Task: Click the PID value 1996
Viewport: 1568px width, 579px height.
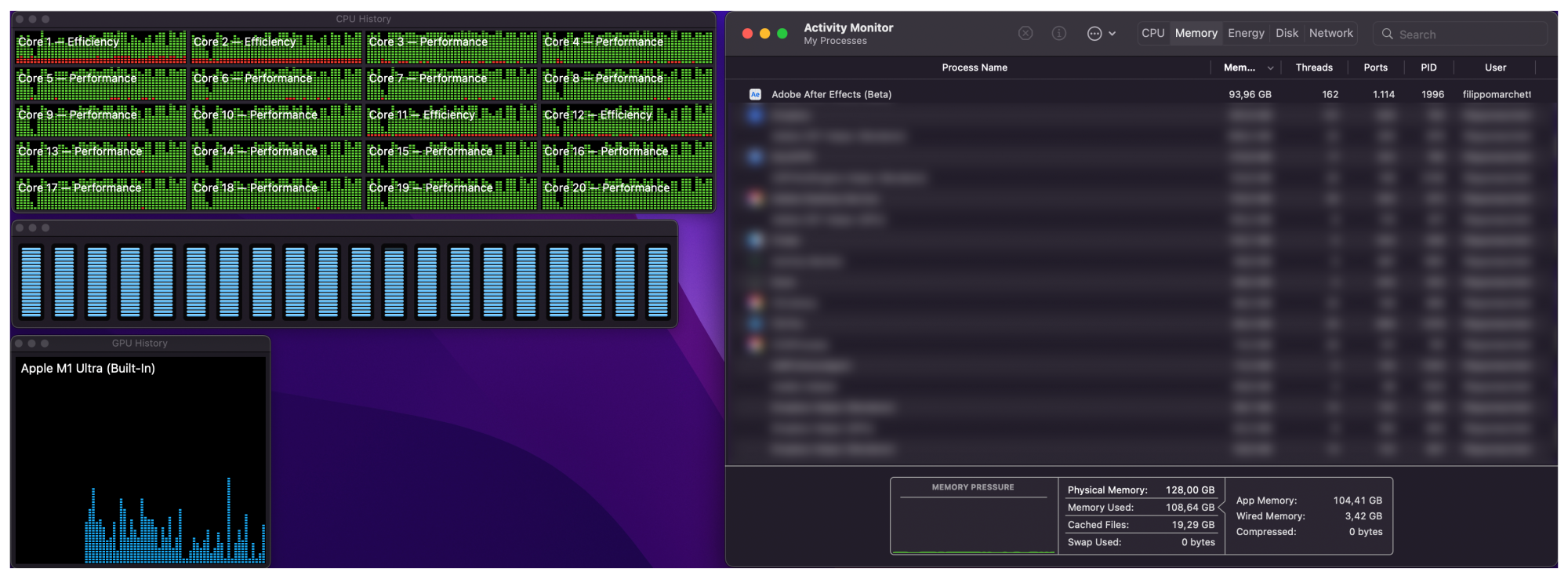Action: 1432,94
